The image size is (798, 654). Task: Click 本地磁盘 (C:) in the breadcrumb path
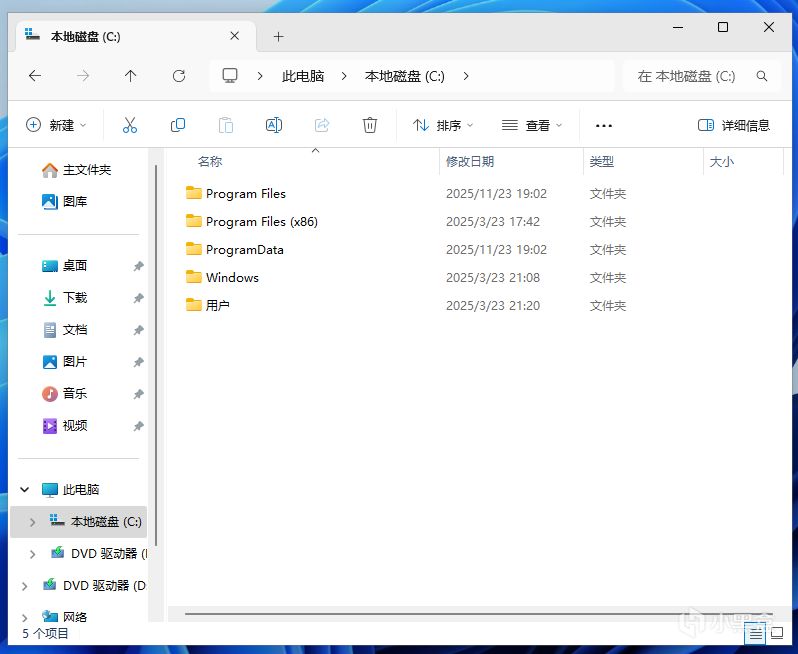click(x=405, y=76)
